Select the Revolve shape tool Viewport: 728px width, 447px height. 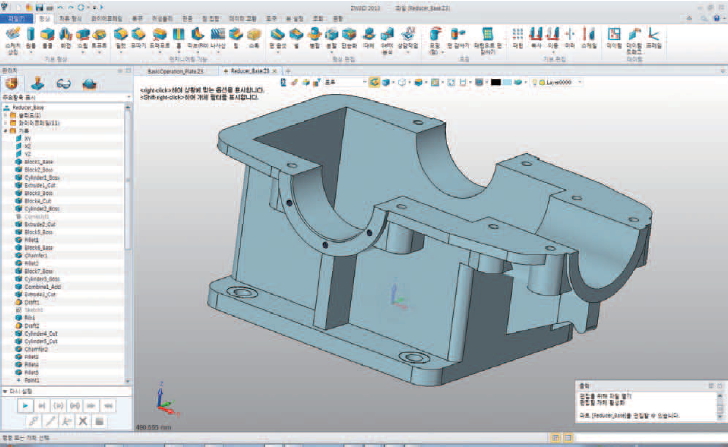(65, 37)
